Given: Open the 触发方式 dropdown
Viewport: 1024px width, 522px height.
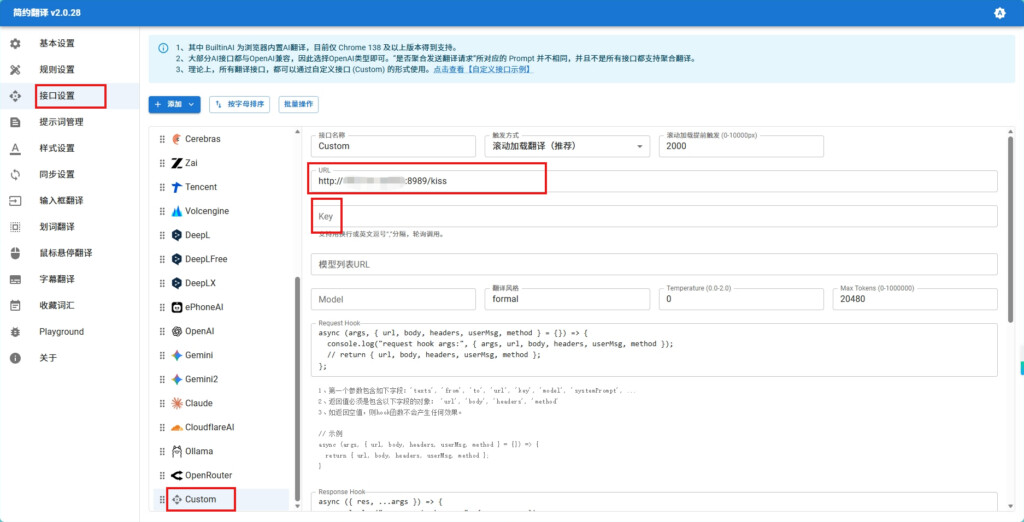Looking at the screenshot, I should (567, 146).
